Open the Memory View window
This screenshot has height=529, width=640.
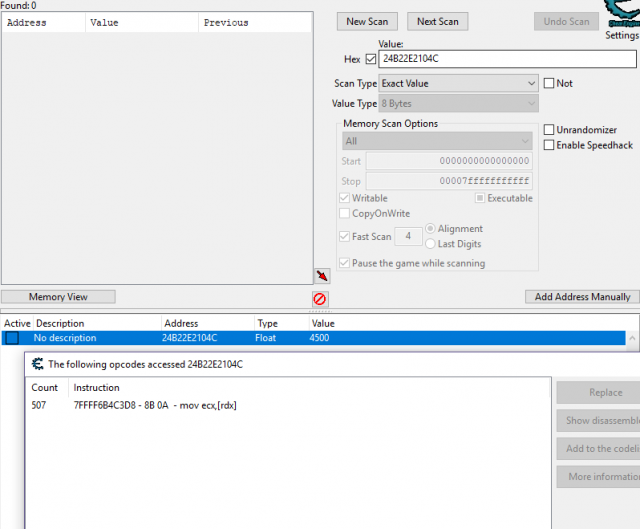[x=58, y=297]
